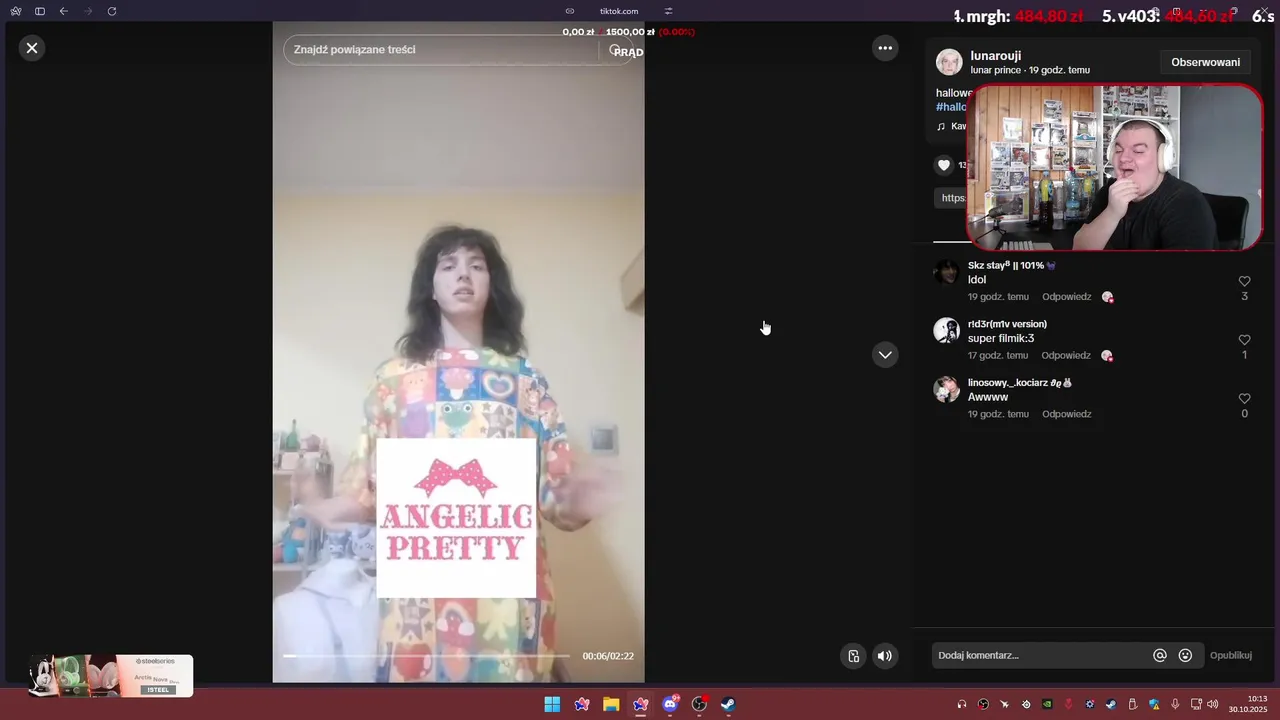
Task: Open the emoji picker in comment box
Action: [x=1185, y=656]
